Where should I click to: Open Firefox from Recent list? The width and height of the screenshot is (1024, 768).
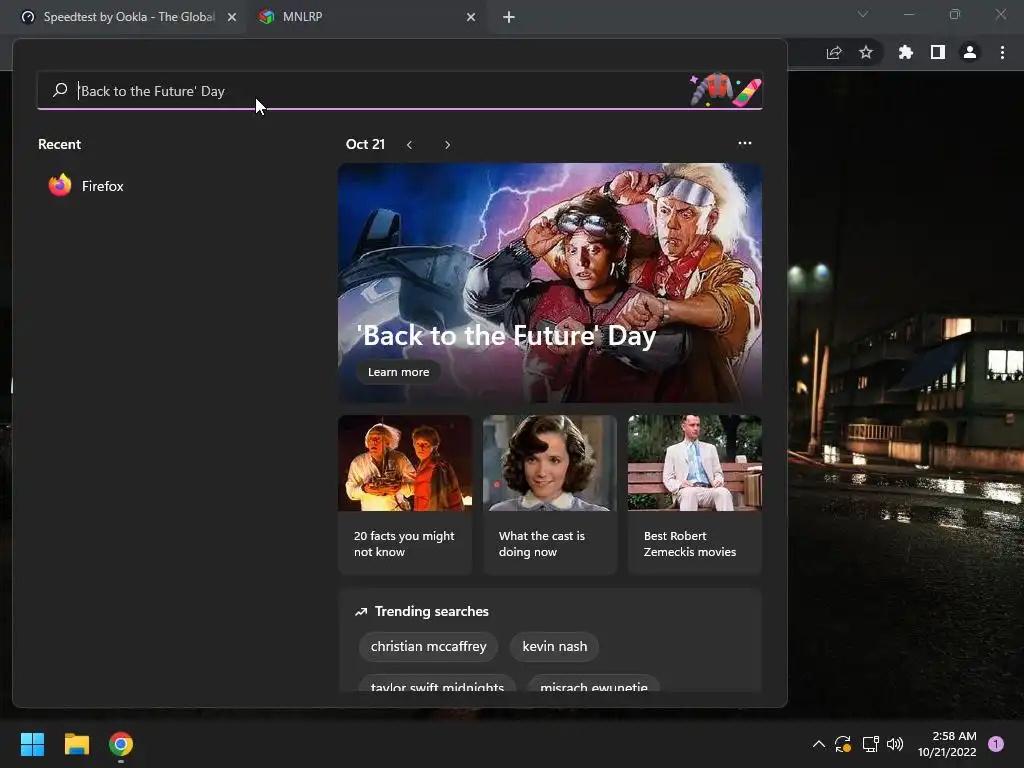86,186
